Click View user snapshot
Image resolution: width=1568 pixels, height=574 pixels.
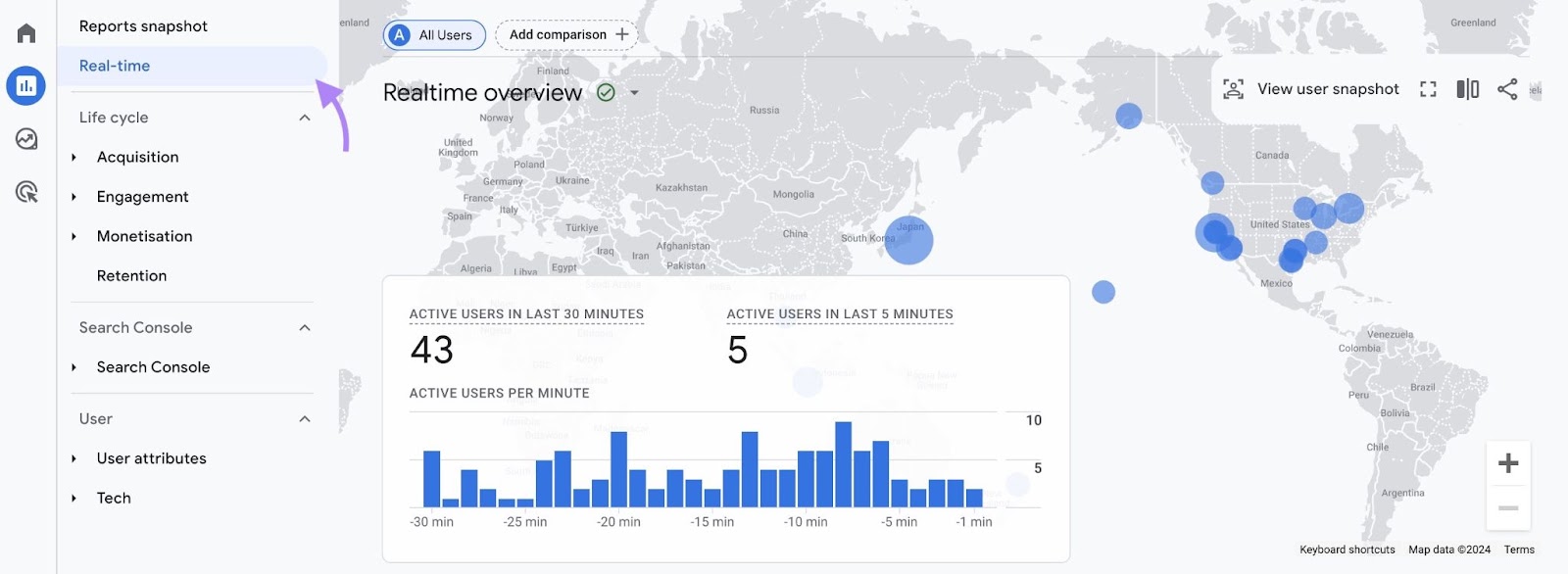pos(1311,89)
